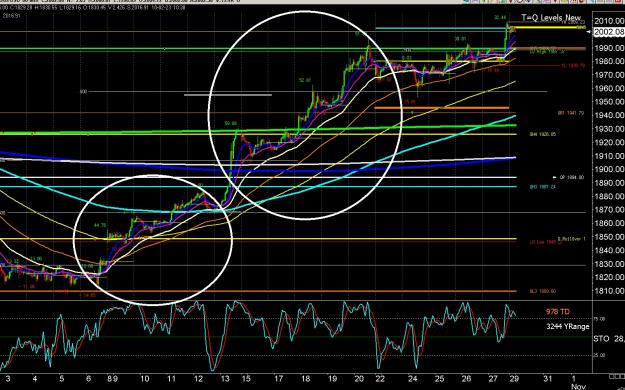Click the date 26 on the time axis
625x390 pixels.
point(466,379)
